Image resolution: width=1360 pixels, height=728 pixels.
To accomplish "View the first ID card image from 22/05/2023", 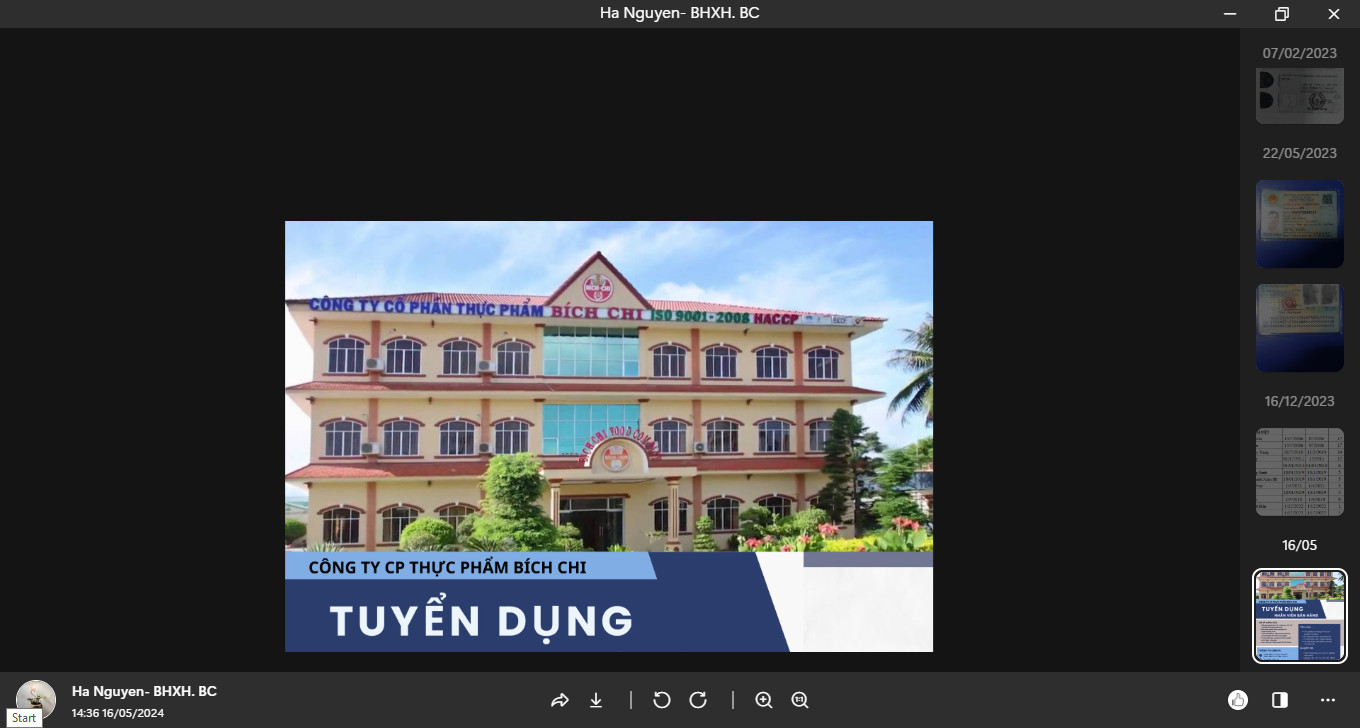I will point(1299,223).
